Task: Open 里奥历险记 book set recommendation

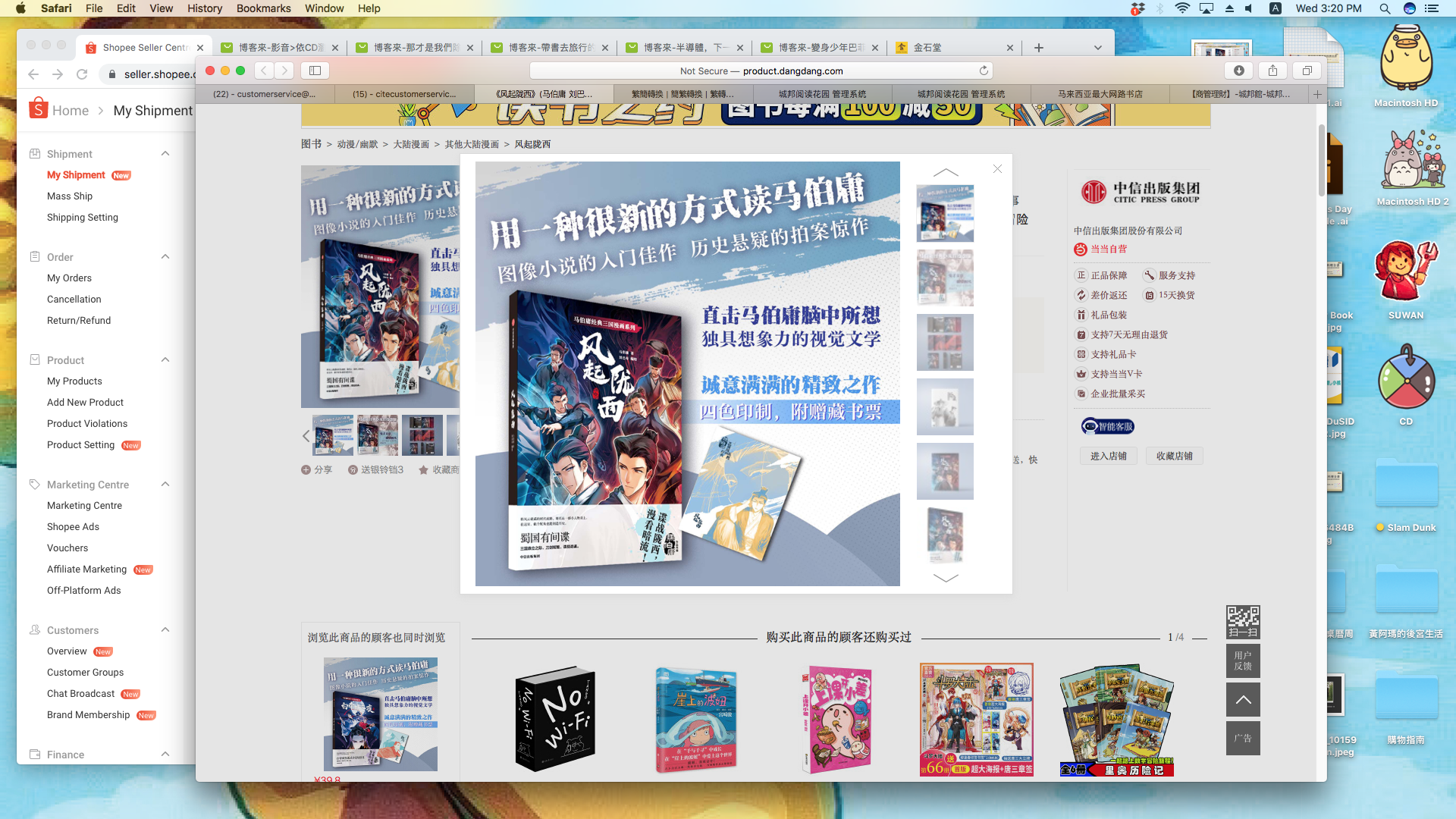Action: (x=1116, y=720)
